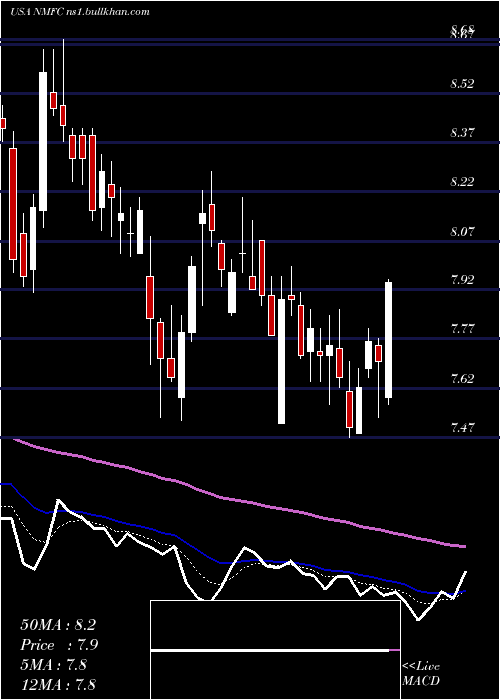Click the '12MA : 7.8' reading
The width and height of the screenshot is (500, 700).
(58, 685)
